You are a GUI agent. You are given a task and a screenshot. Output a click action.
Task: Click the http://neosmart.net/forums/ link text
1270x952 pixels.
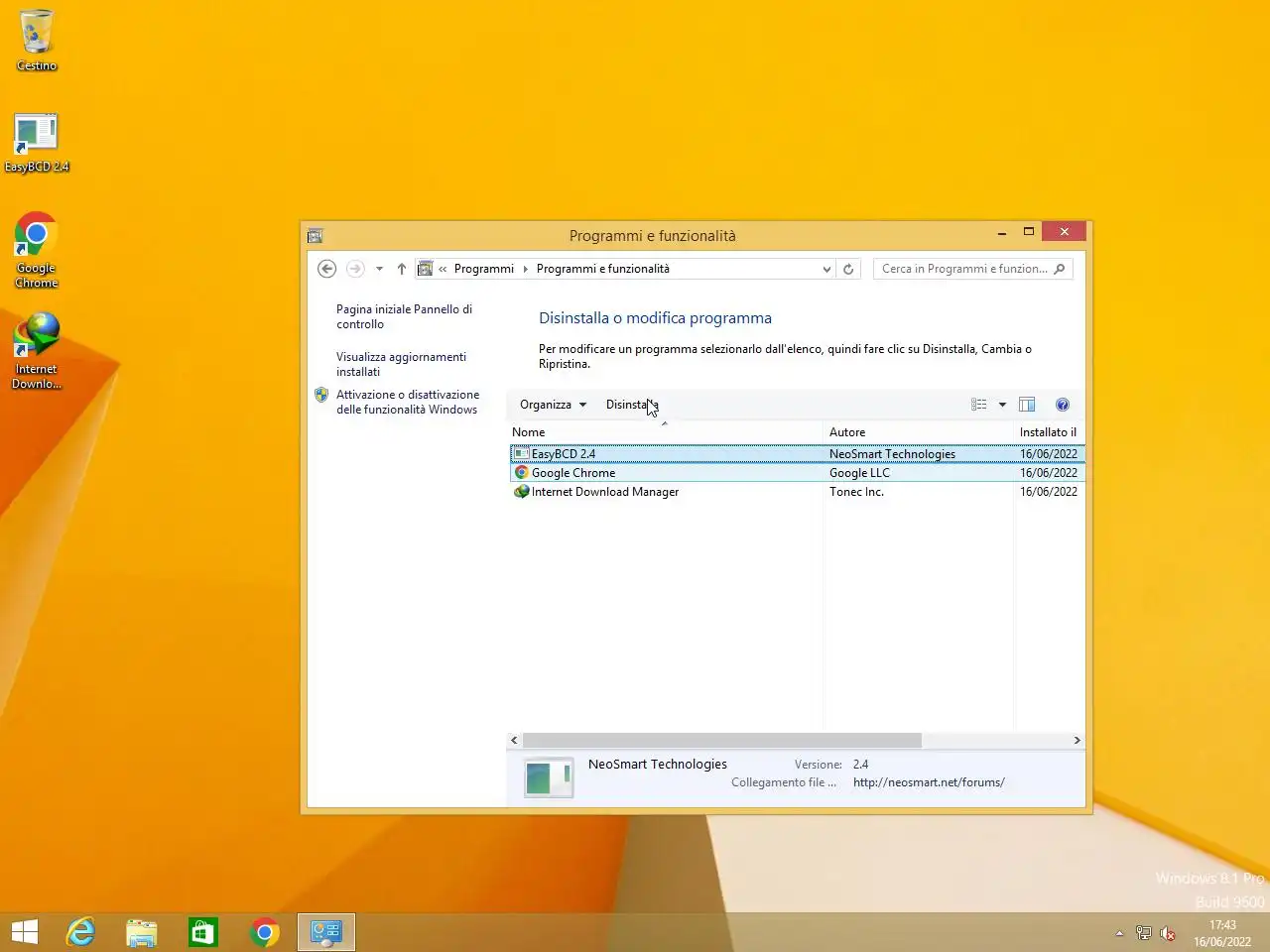(929, 782)
